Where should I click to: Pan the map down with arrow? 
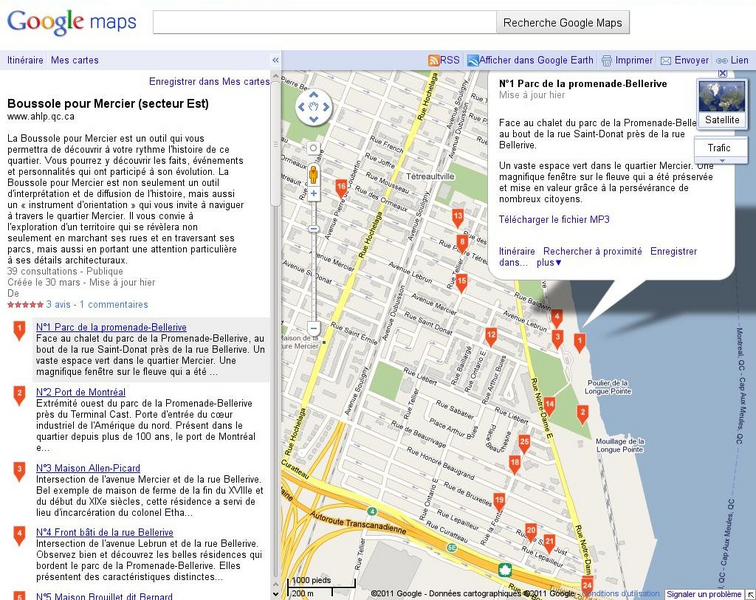point(313,119)
